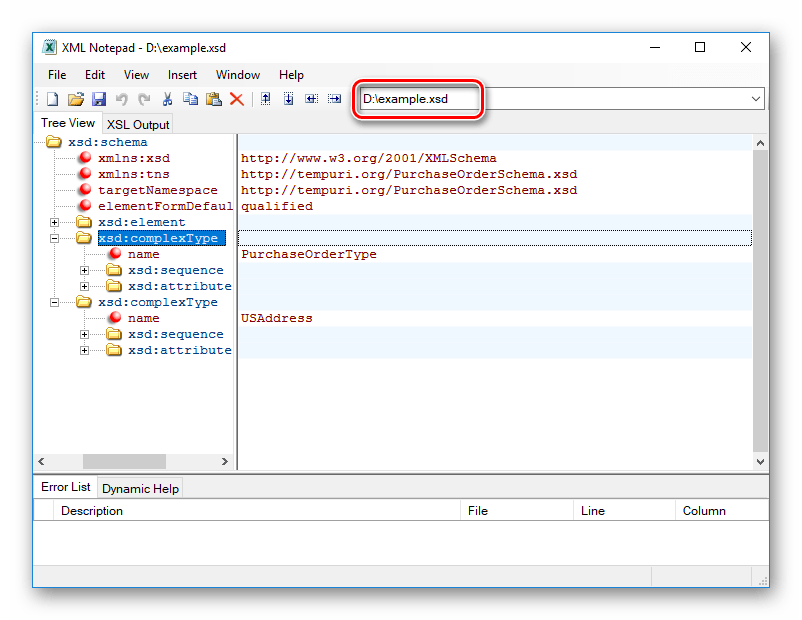Expand xsd:sequence under PurchaseOrderType
Viewport: 802px width, 620px height.
(84, 270)
